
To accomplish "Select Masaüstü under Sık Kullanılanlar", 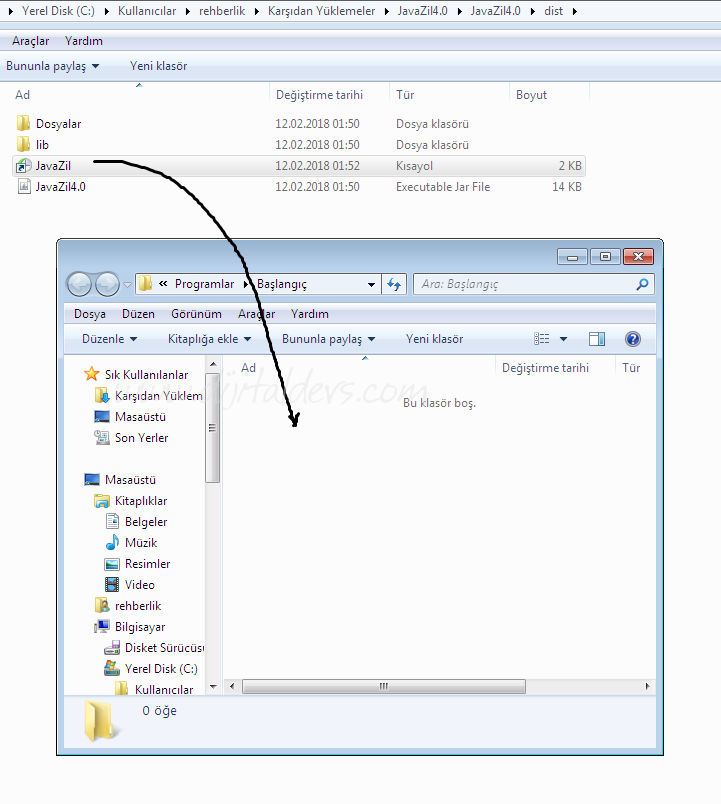I will [x=140, y=417].
